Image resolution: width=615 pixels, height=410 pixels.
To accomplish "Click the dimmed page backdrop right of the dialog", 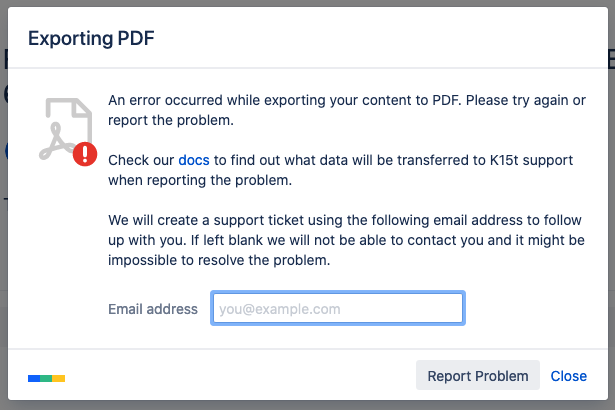I will click(611, 250).
